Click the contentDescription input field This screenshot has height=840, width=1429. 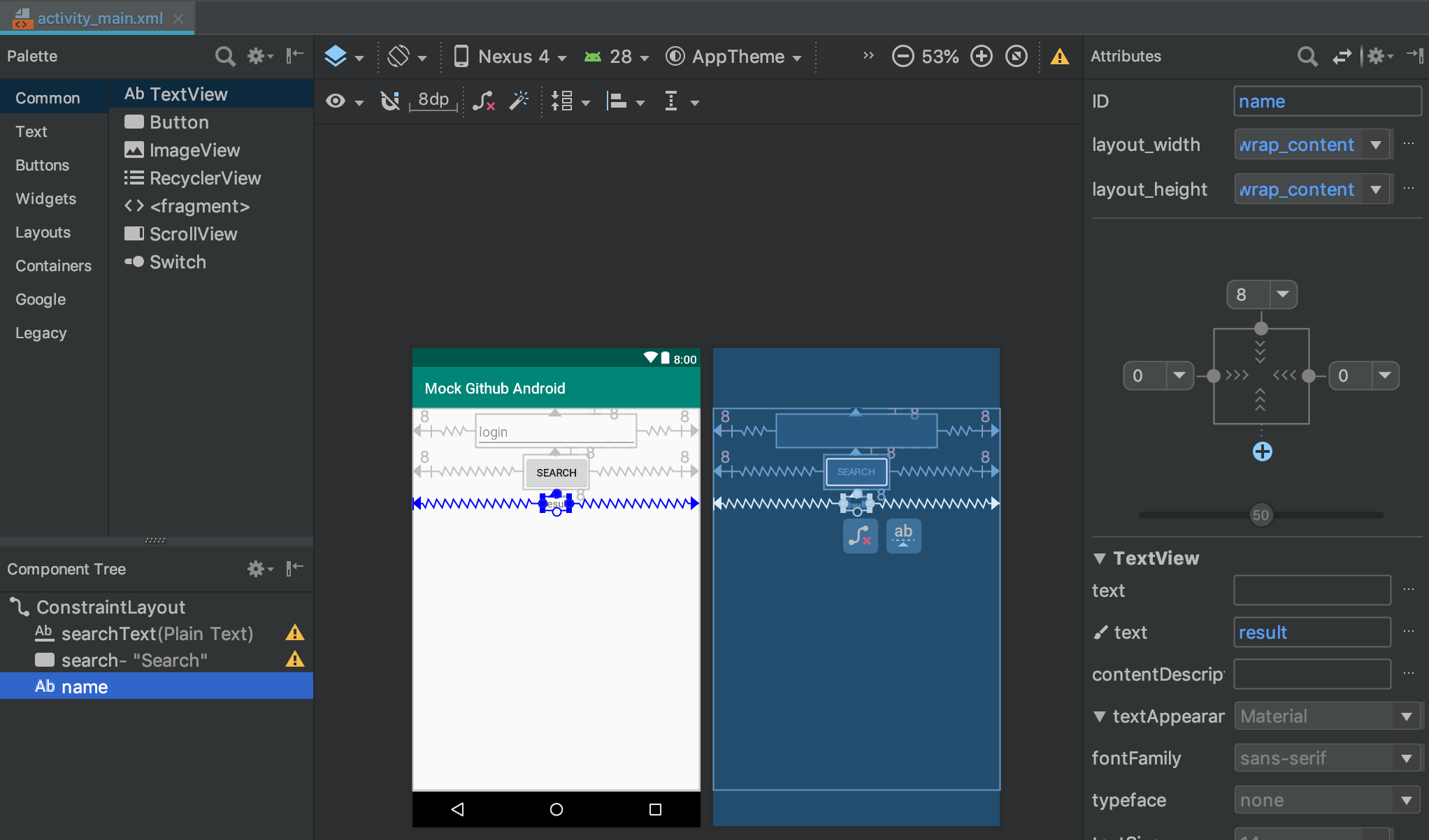1312,674
